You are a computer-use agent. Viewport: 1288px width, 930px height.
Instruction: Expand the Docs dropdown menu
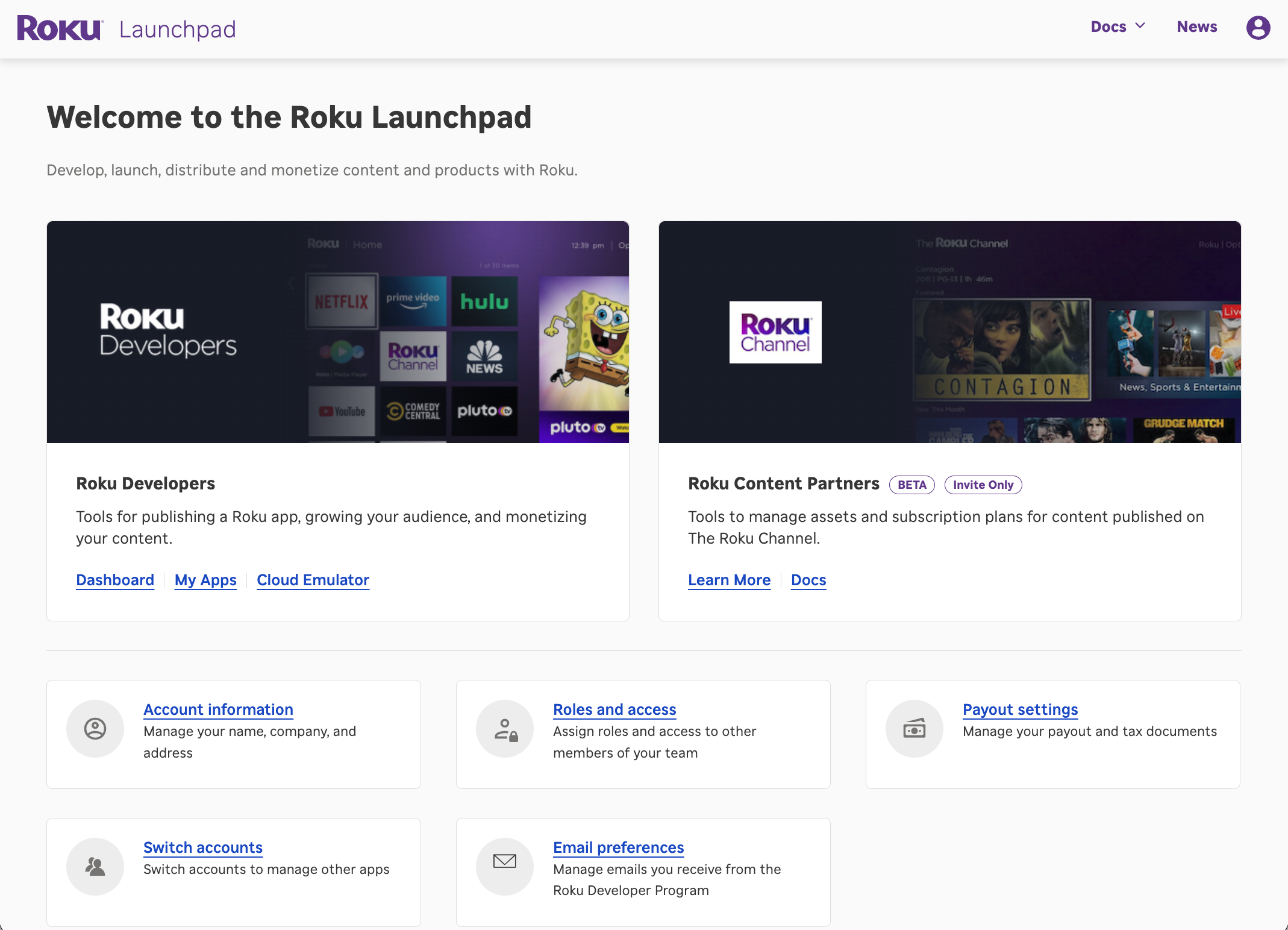pyautogui.click(x=1118, y=27)
